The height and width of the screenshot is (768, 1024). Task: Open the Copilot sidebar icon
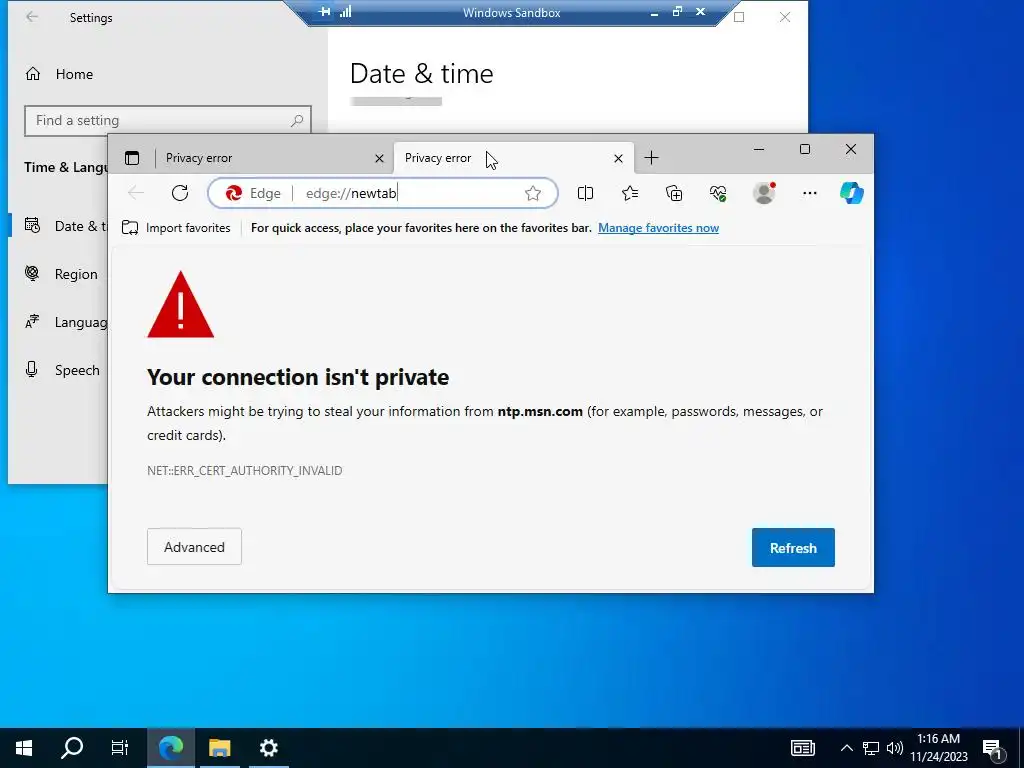852,193
